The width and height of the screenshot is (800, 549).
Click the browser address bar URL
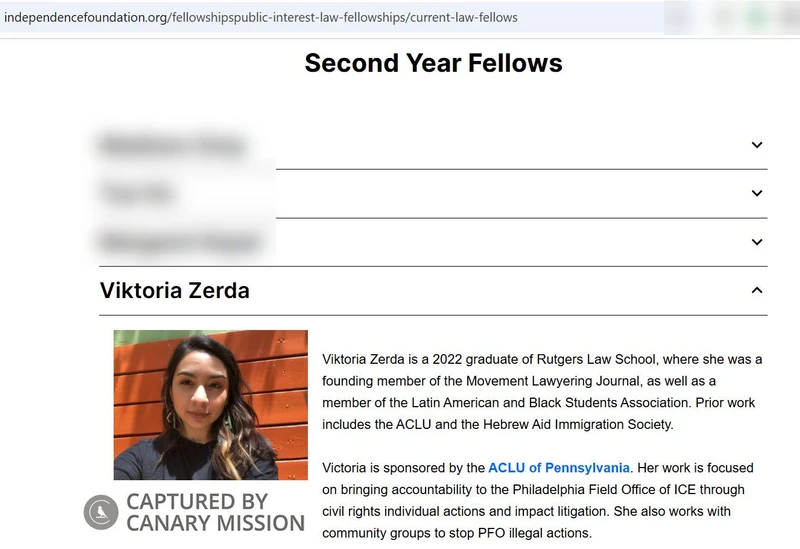[261, 17]
